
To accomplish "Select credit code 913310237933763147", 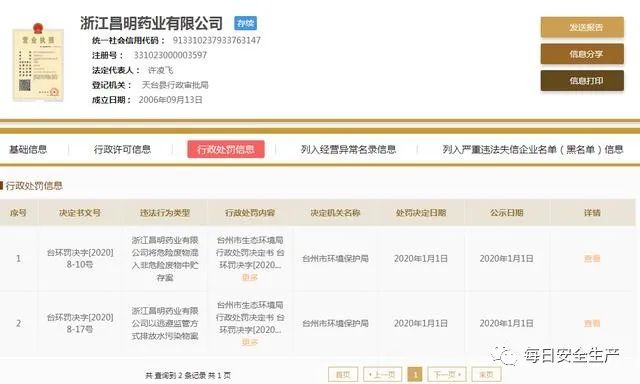I will click(216, 40).
